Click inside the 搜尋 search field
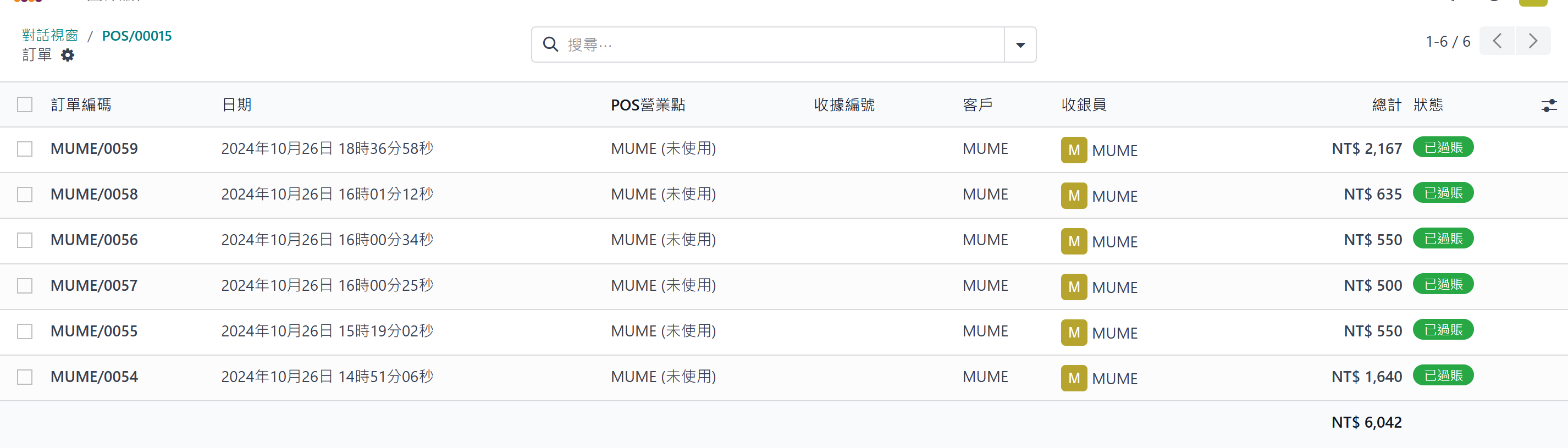Viewport: 1568px width, 448px height. point(731,44)
